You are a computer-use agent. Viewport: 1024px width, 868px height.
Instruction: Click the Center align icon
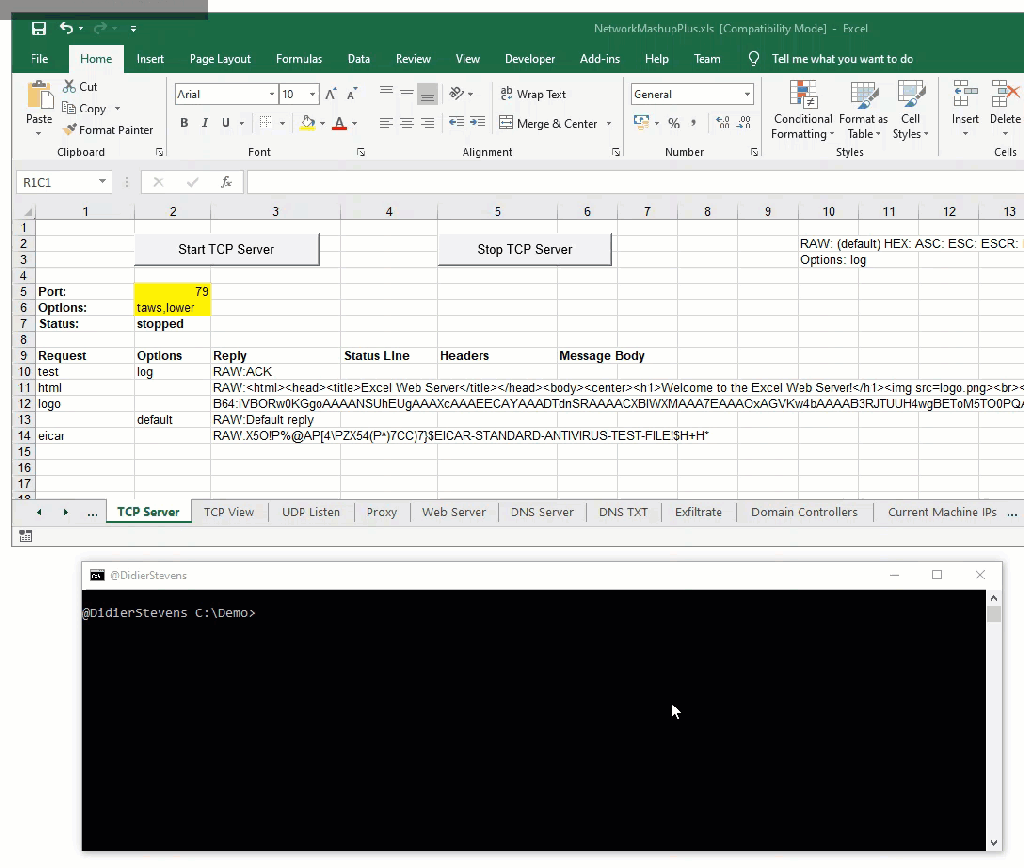point(407,123)
